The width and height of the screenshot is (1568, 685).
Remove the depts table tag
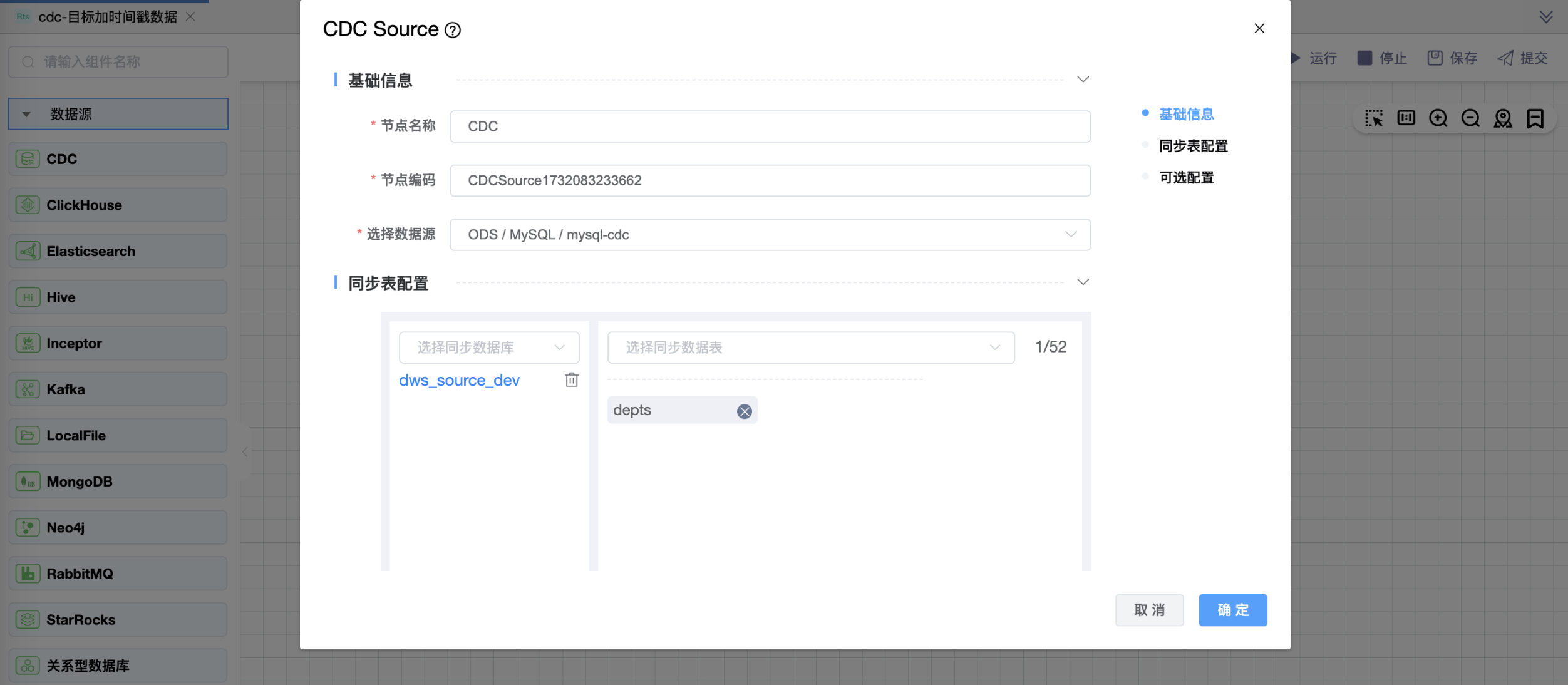(744, 411)
